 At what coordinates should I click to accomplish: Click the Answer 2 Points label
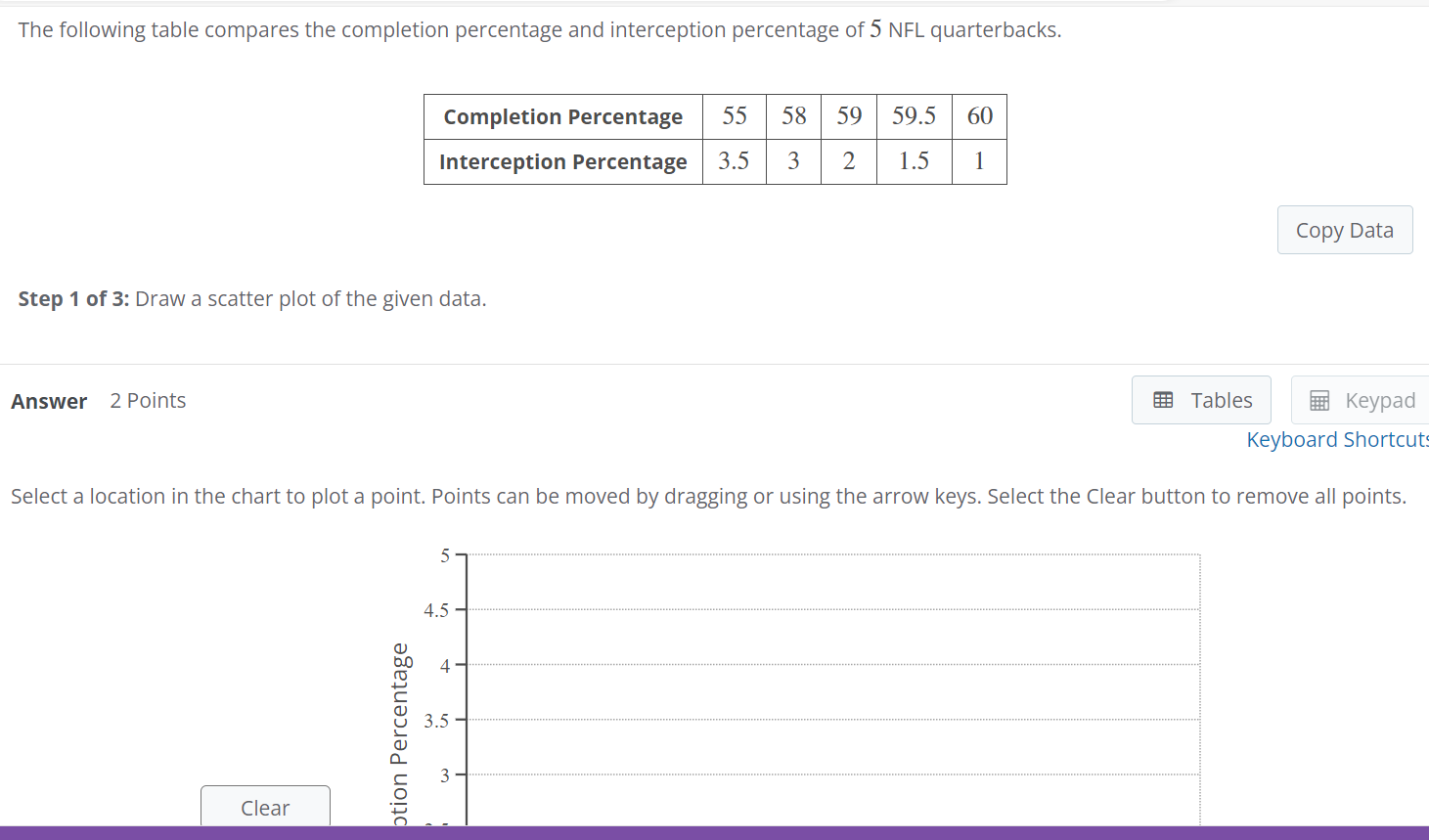coord(98,400)
